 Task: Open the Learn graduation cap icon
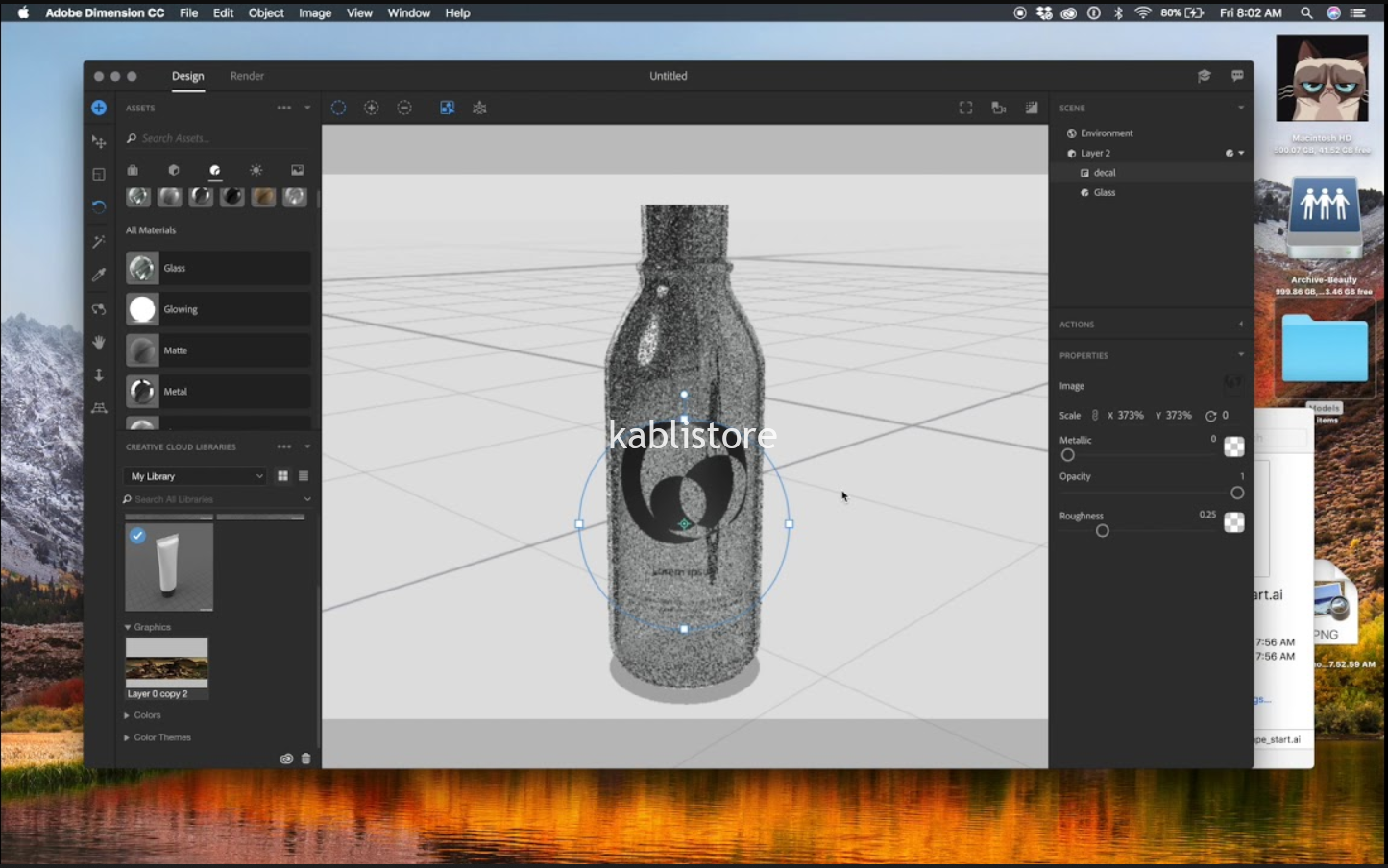click(1204, 76)
